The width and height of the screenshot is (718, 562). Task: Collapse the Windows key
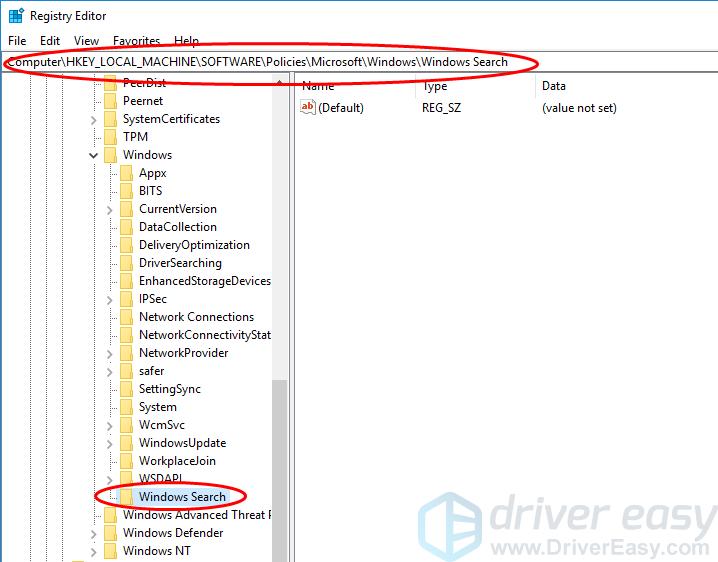[93, 156]
